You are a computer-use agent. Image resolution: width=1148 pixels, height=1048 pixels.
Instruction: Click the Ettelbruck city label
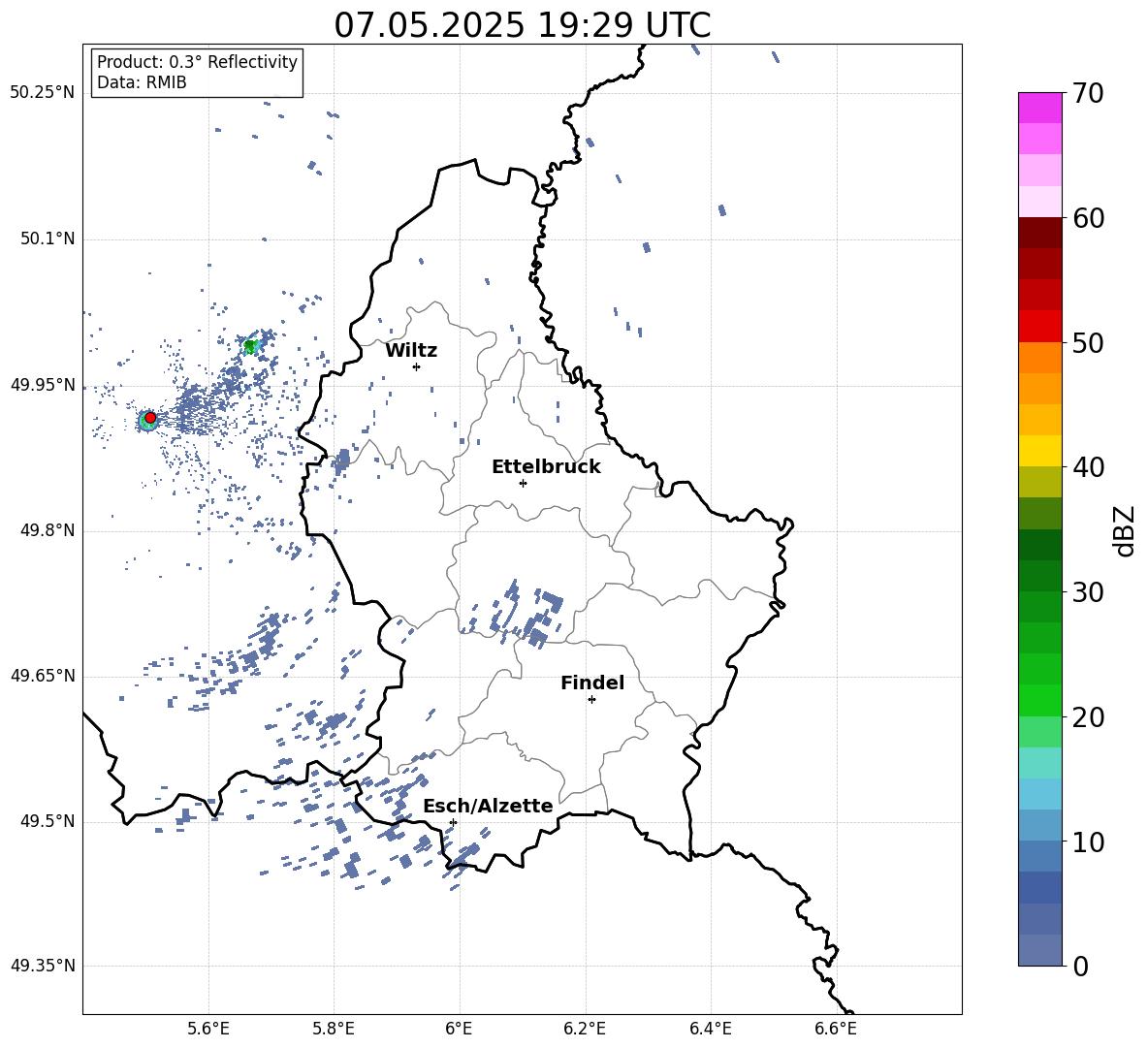(x=546, y=467)
